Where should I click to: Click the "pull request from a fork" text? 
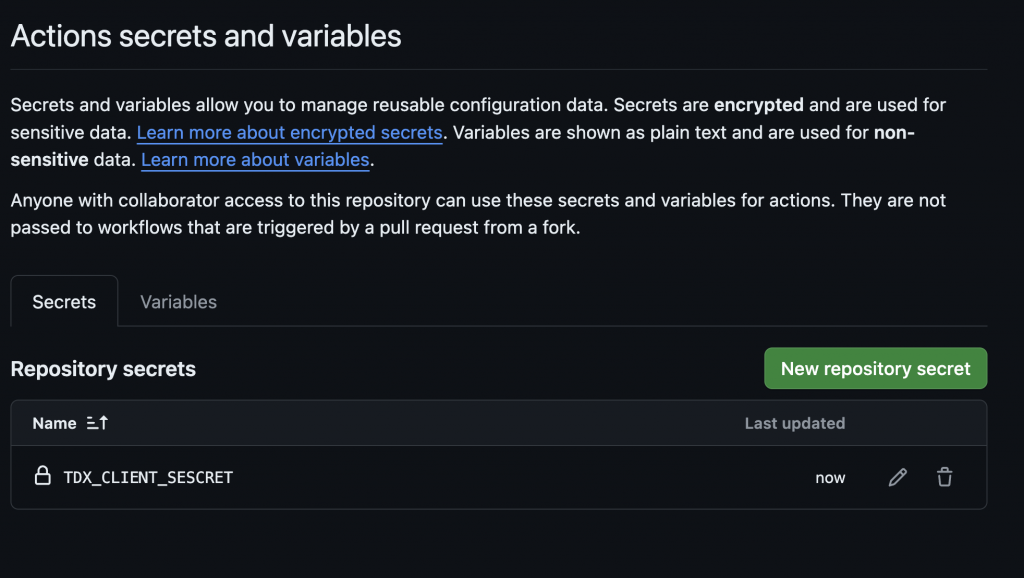click(480, 228)
